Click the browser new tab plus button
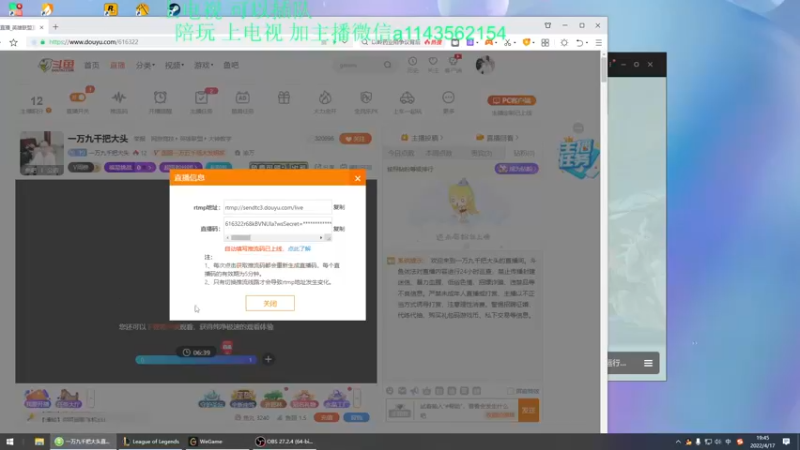Image resolution: width=800 pixels, height=450 pixels. 56,27
